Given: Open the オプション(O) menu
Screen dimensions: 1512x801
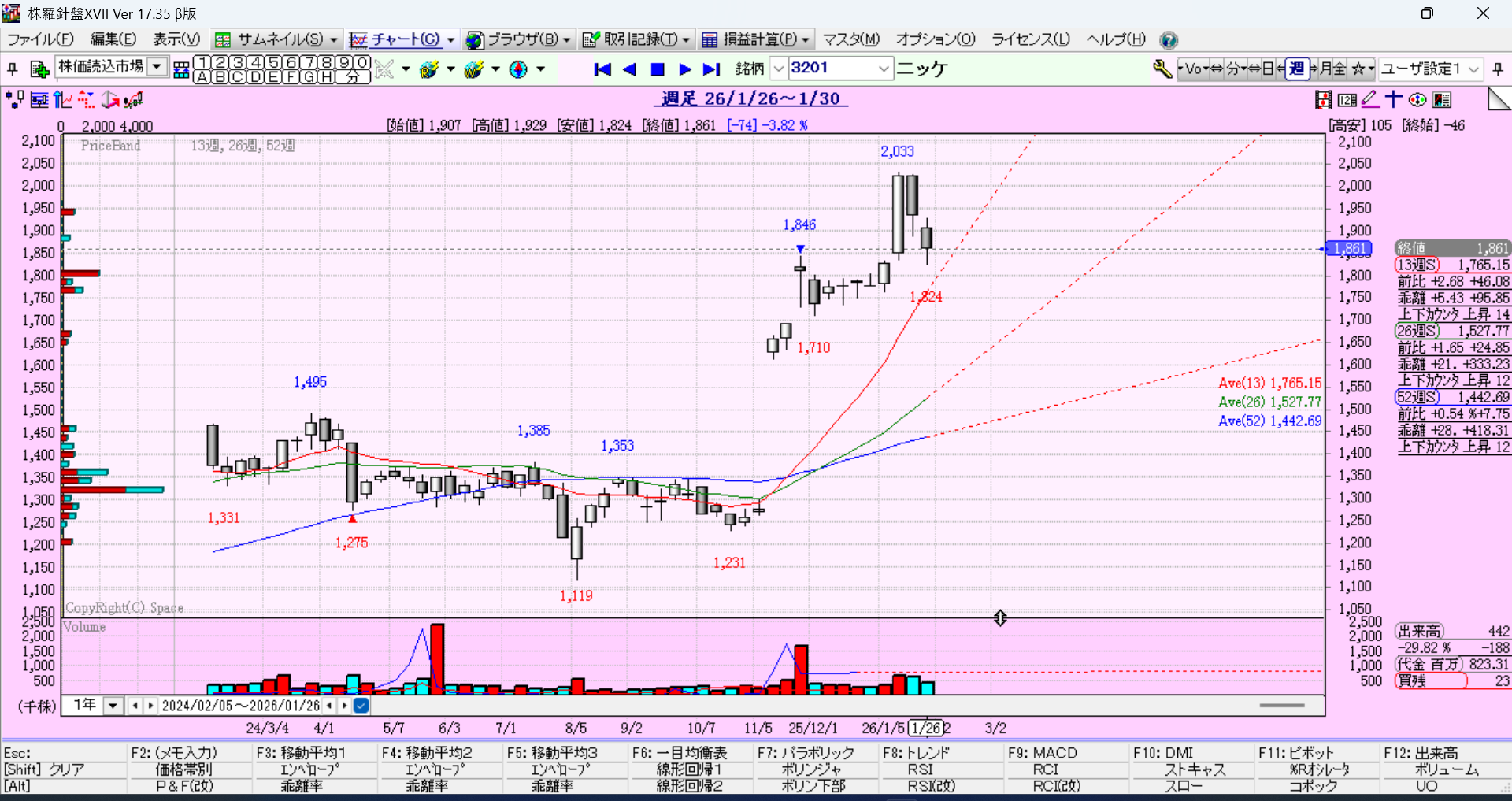Looking at the screenshot, I should [935, 39].
